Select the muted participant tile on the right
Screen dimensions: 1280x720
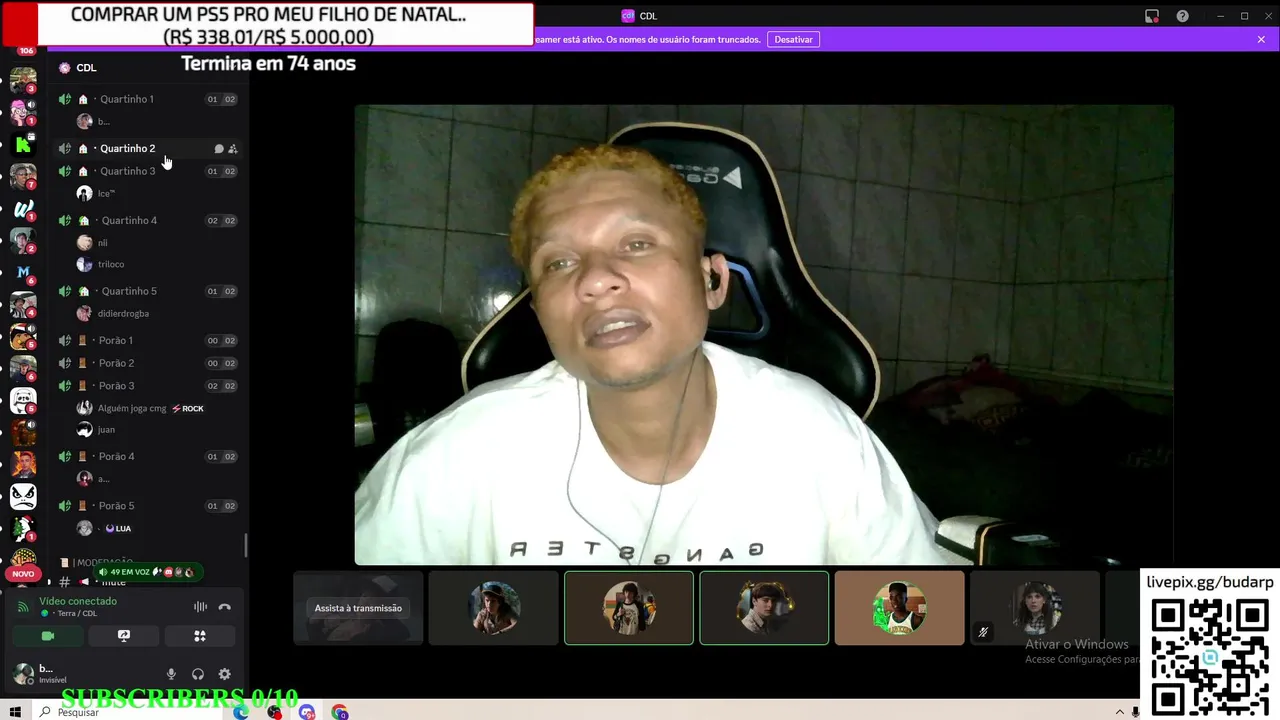pos(1035,608)
